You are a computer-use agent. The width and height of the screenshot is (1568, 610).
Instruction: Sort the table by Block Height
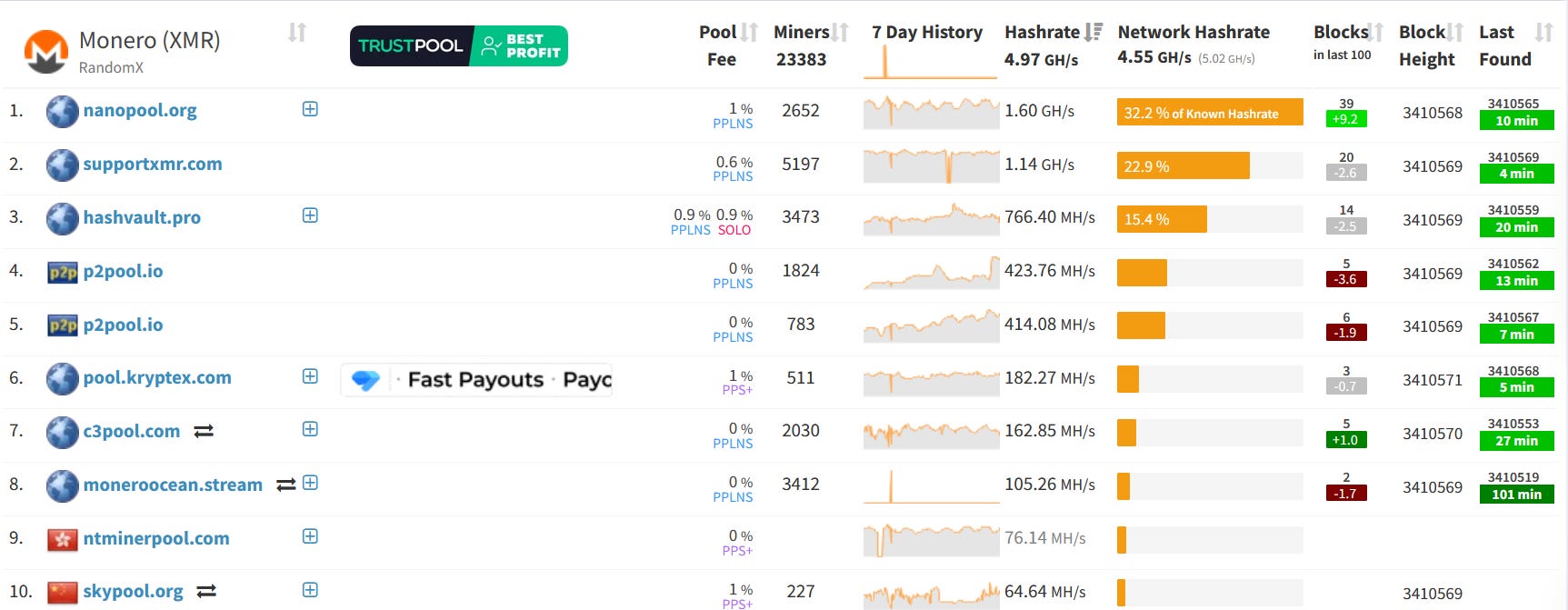(1455, 33)
